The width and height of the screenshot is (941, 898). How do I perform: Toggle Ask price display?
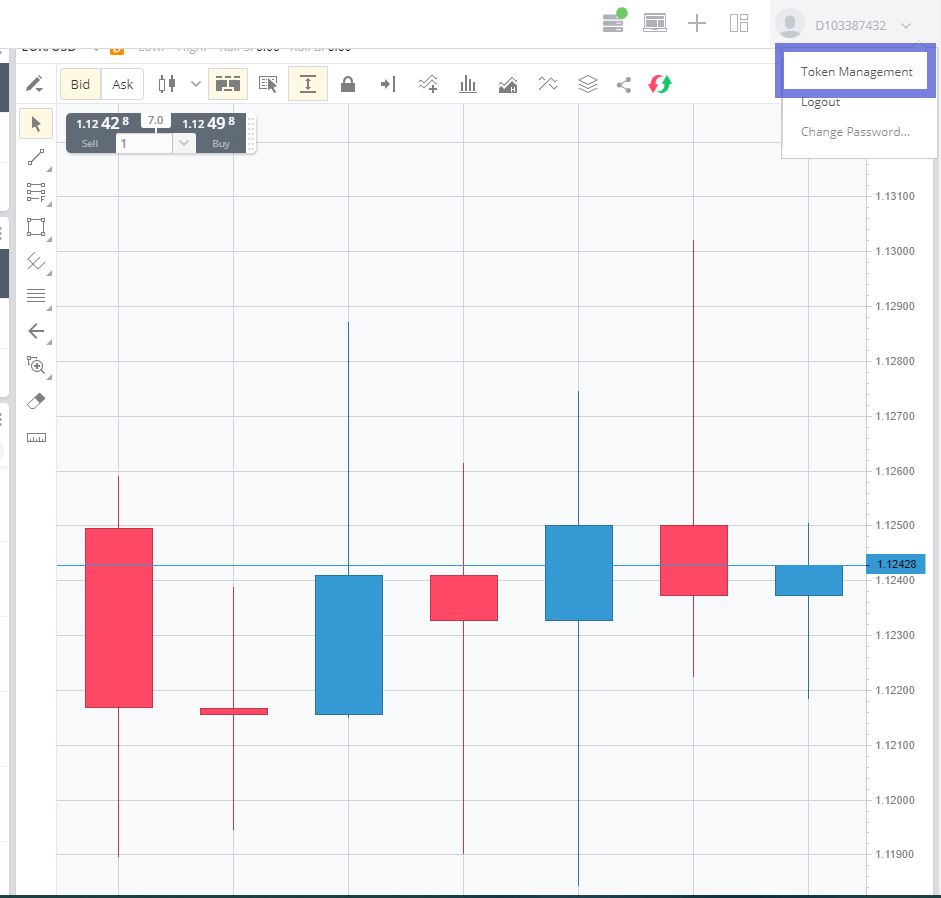(122, 84)
